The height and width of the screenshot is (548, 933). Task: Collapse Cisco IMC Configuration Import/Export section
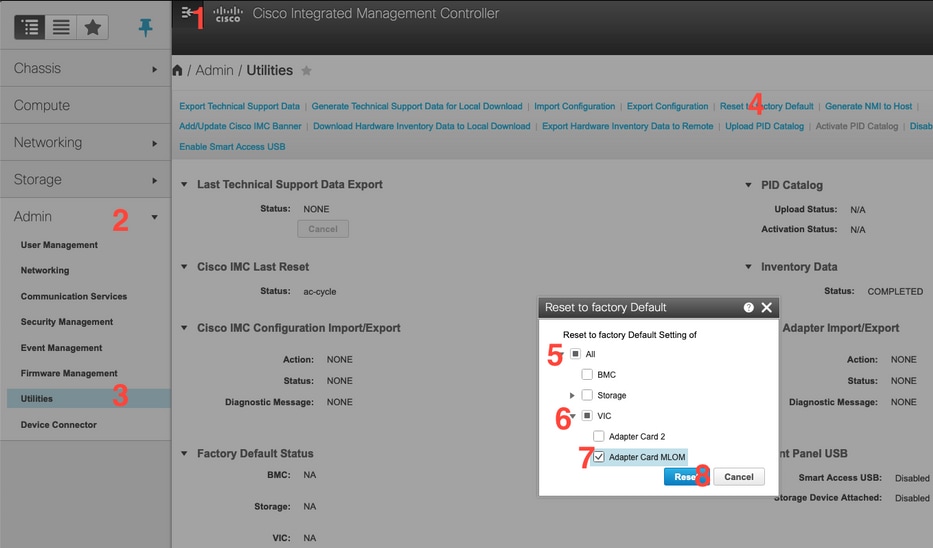click(x=184, y=328)
